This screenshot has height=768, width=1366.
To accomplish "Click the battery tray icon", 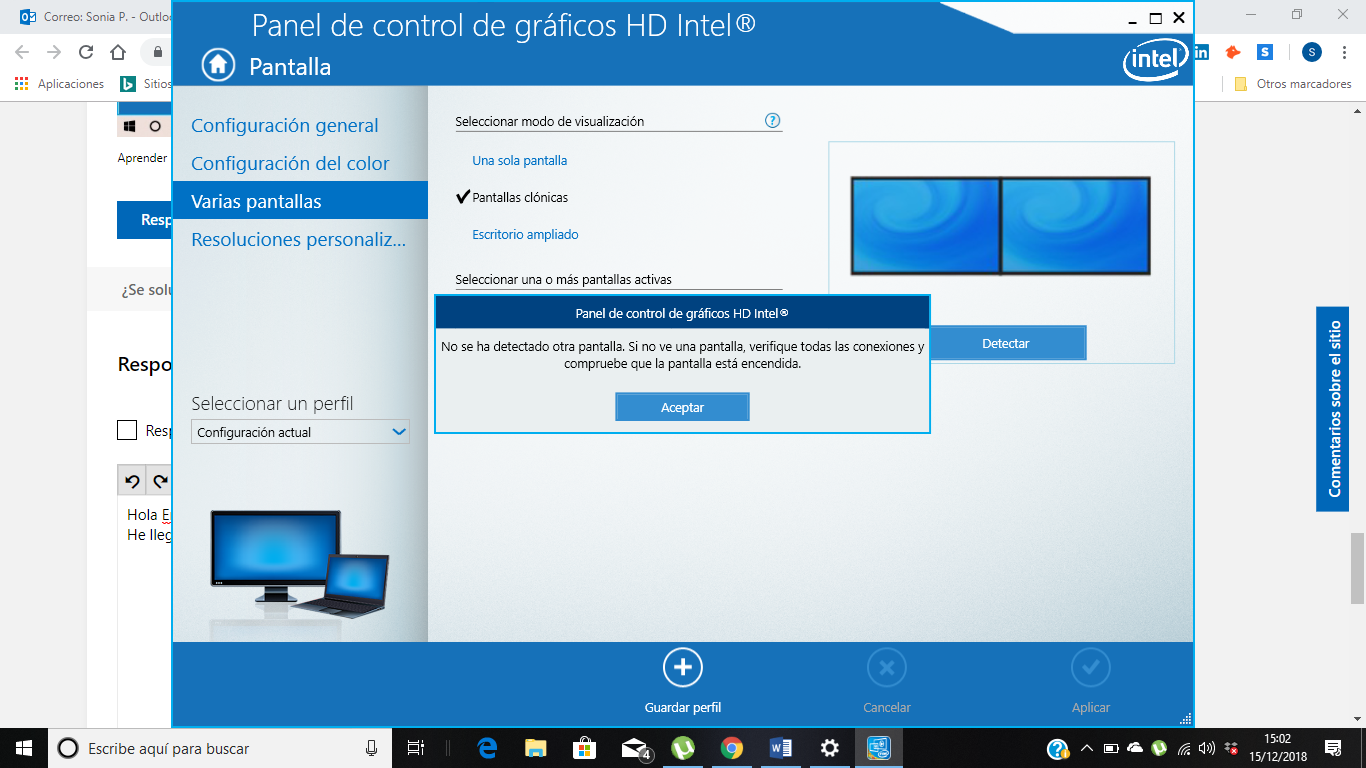I will pyautogui.click(x=1111, y=748).
